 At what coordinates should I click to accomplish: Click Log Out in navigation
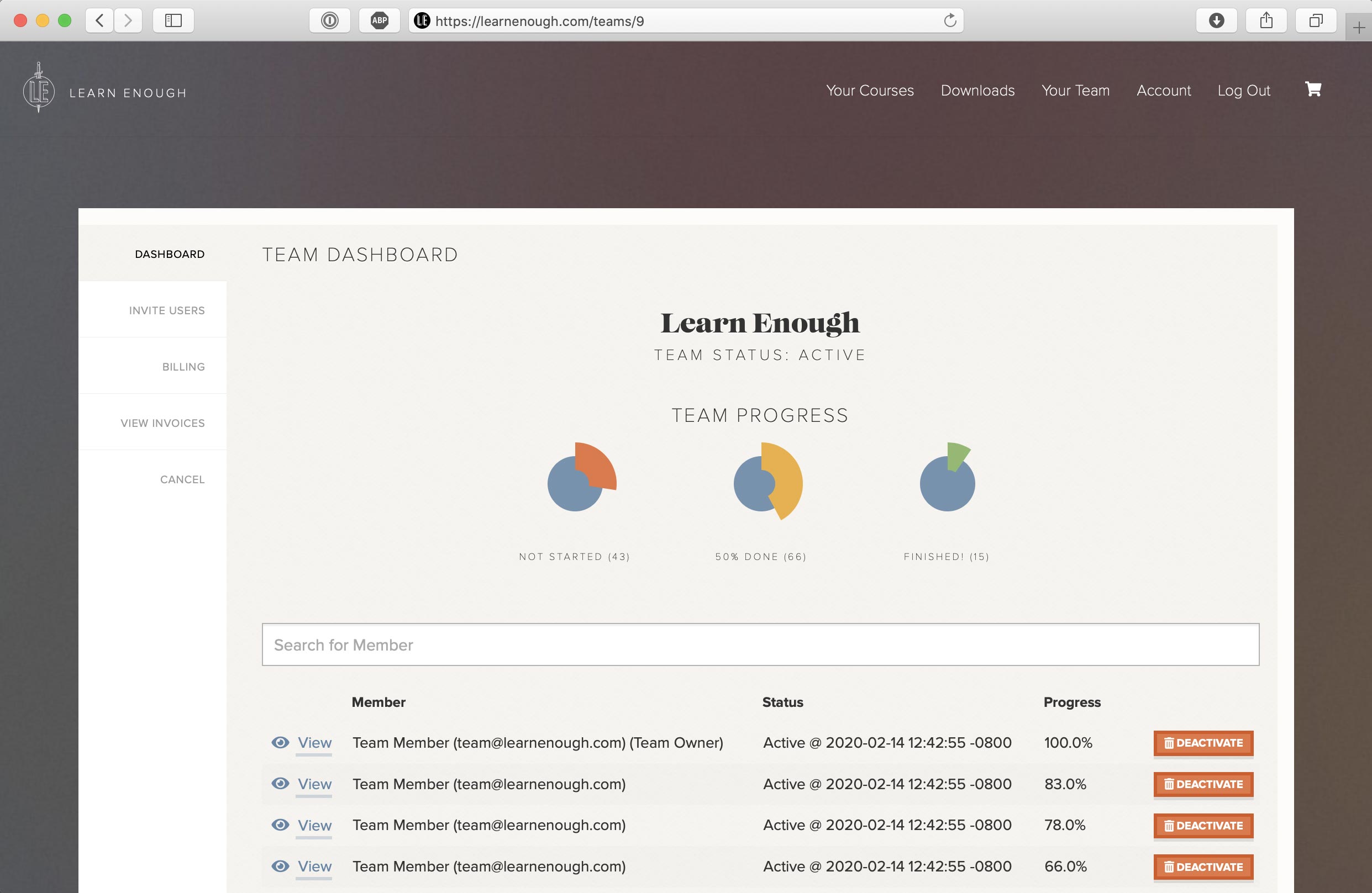[1243, 91]
